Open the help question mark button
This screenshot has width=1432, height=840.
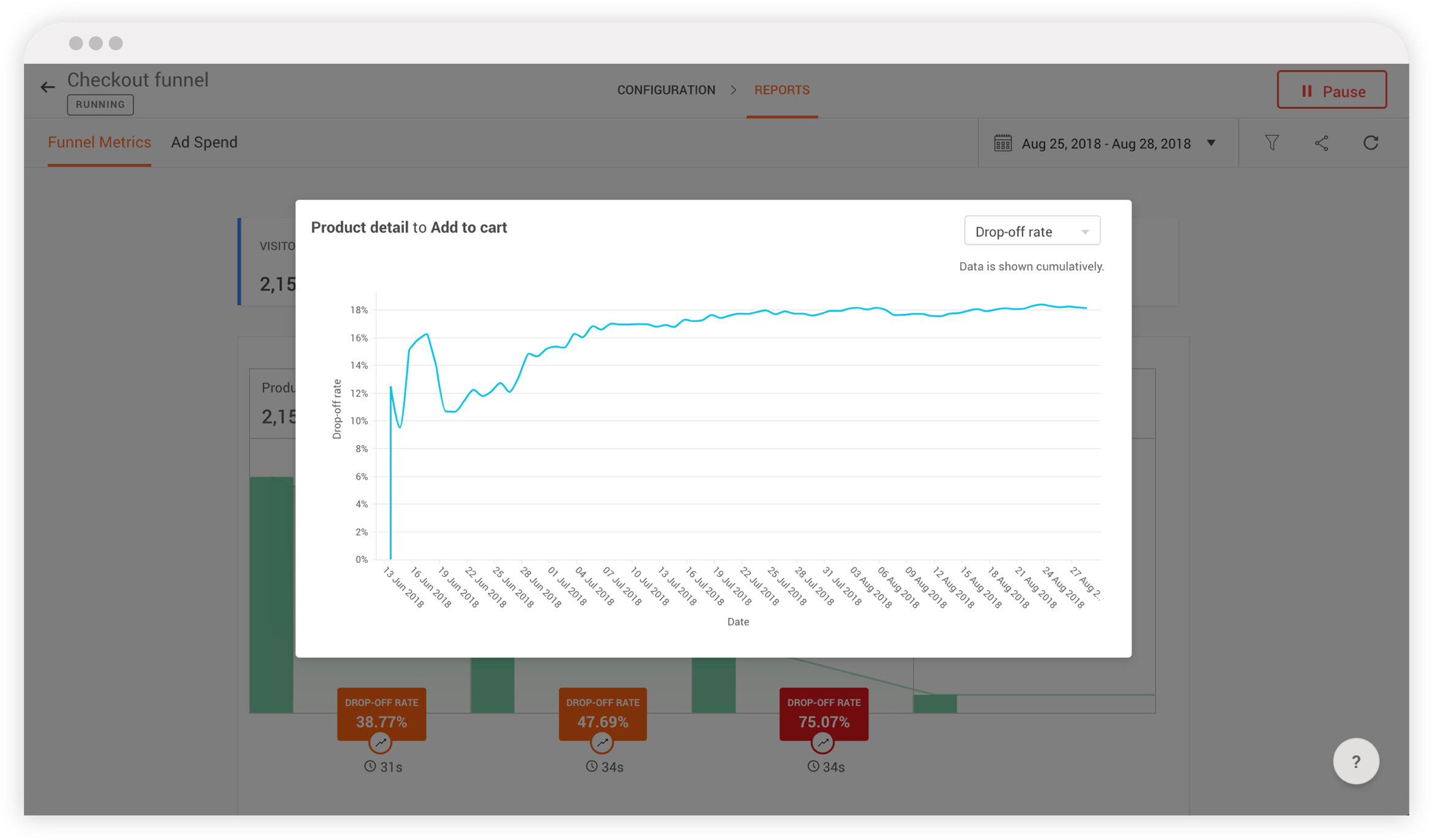click(1356, 762)
